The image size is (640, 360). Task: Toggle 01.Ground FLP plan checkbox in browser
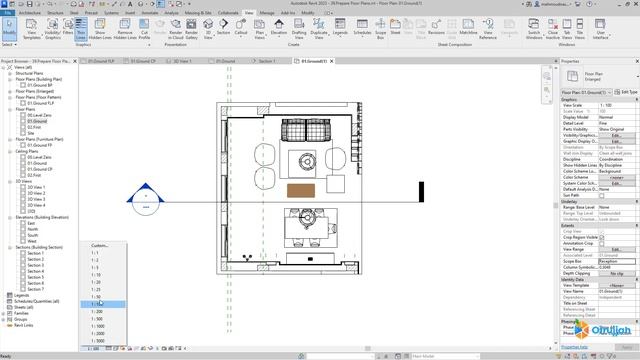(23, 103)
